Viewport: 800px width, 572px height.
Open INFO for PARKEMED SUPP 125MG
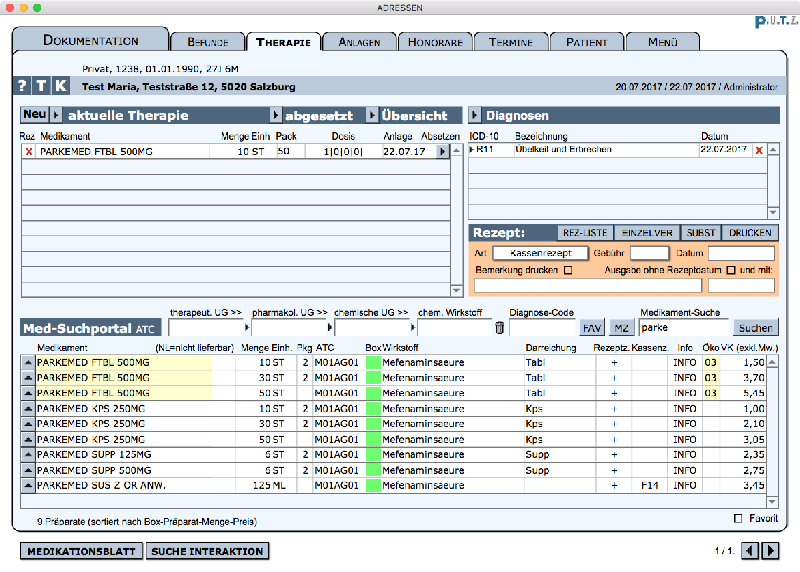[x=684, y=454]
